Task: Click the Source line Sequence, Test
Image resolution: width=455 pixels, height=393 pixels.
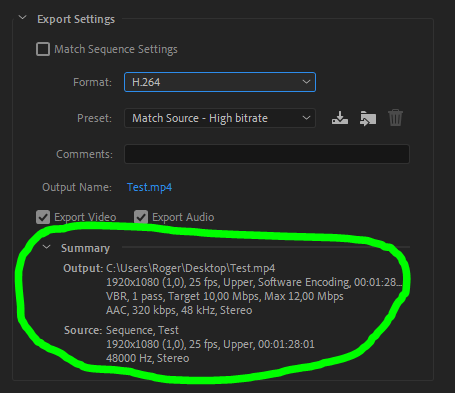Action: [x=142, y=330]
